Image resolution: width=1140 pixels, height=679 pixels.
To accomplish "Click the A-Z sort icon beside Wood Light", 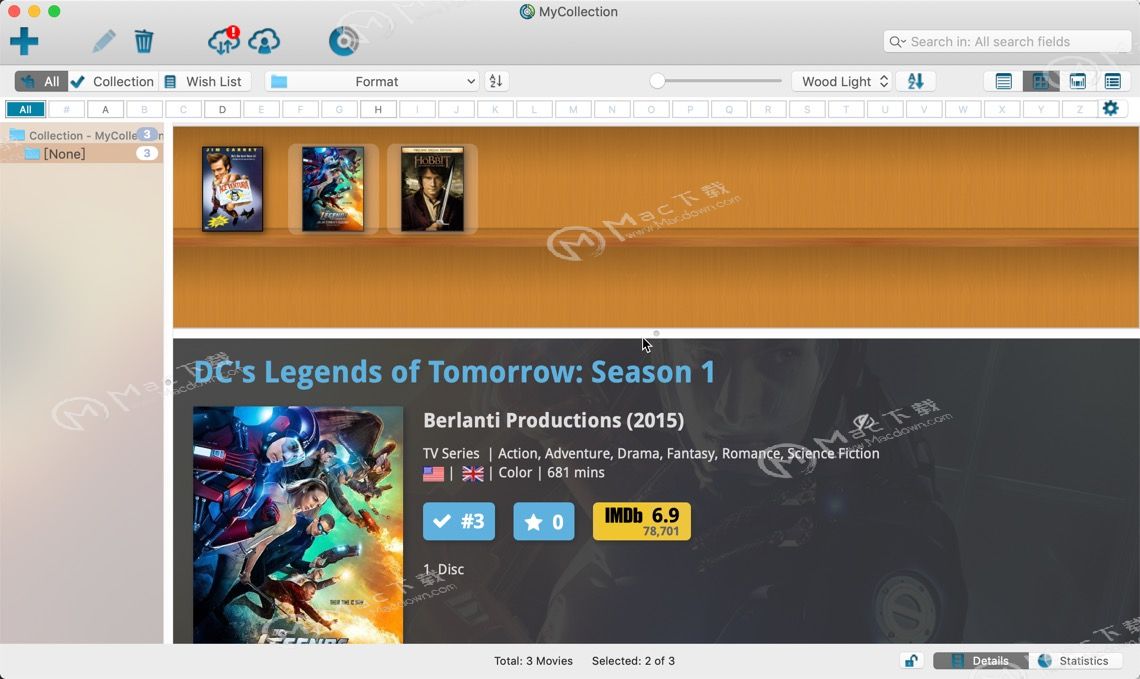I will [x=915, y=81].
